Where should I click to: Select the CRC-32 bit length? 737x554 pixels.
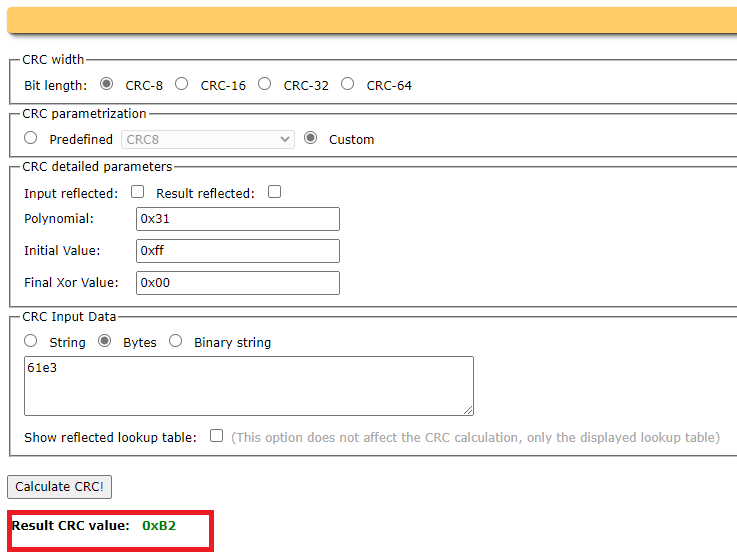tap(265, 84)
